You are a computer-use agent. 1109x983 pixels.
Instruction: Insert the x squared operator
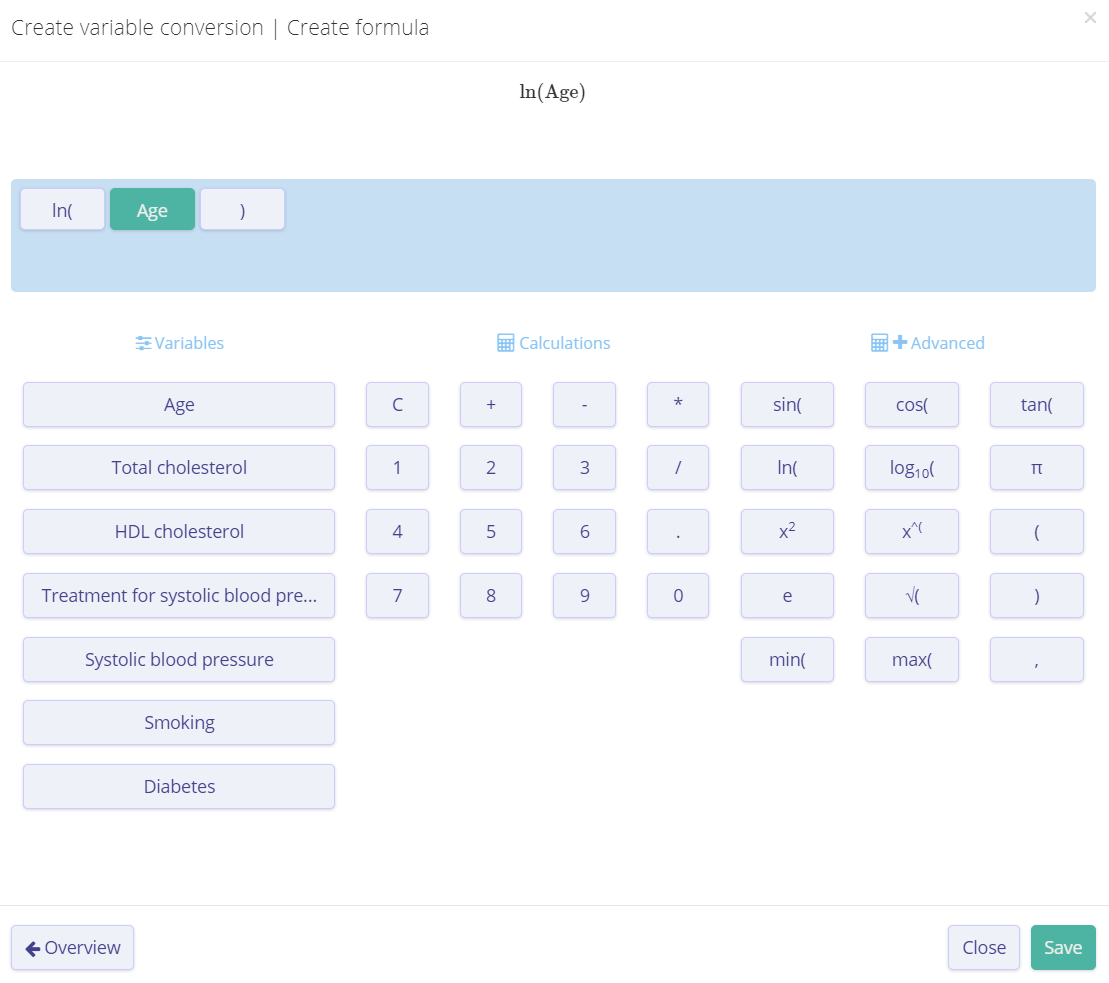pos(787,531)
